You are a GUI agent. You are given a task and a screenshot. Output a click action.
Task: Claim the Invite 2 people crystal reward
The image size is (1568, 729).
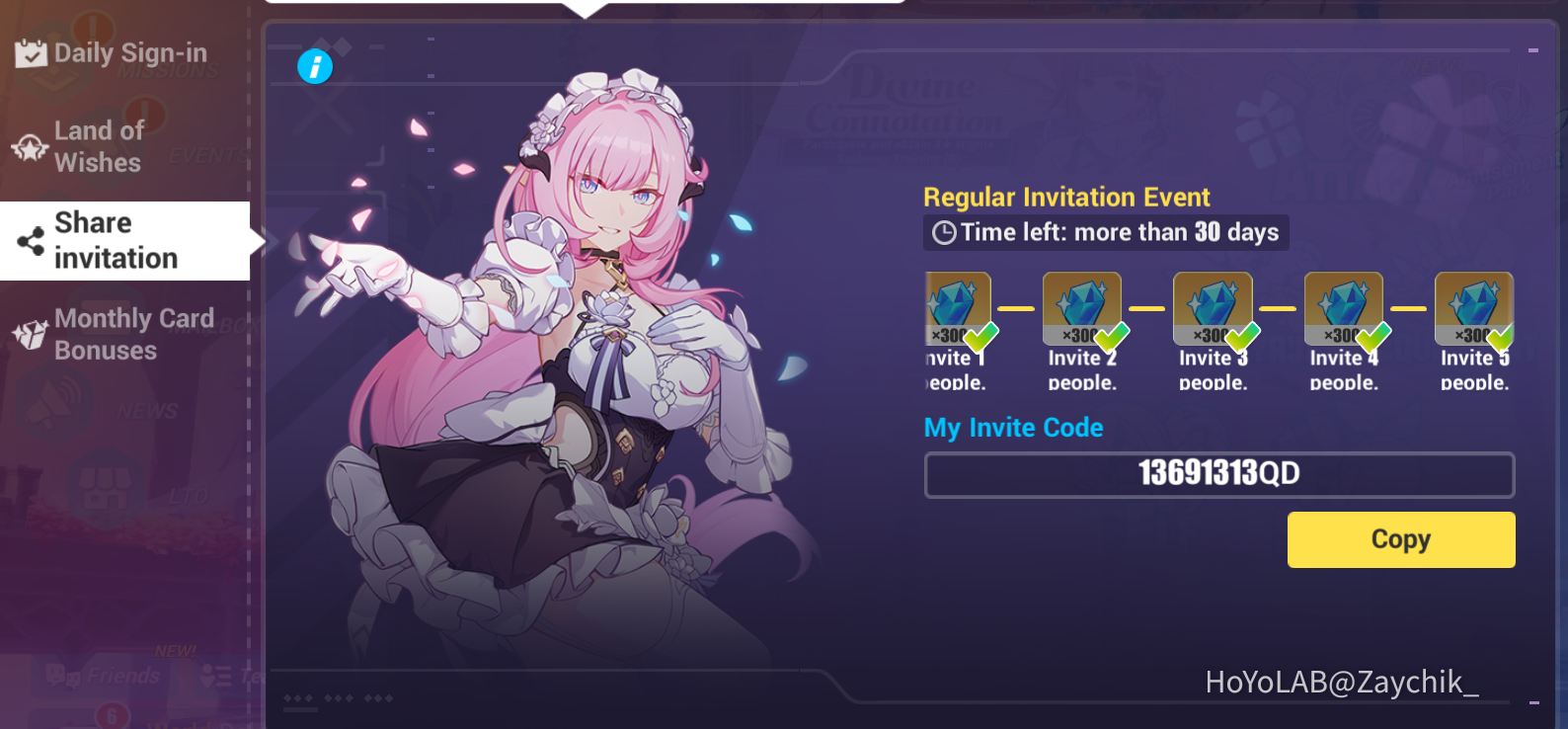click(x=1082, y=309)
